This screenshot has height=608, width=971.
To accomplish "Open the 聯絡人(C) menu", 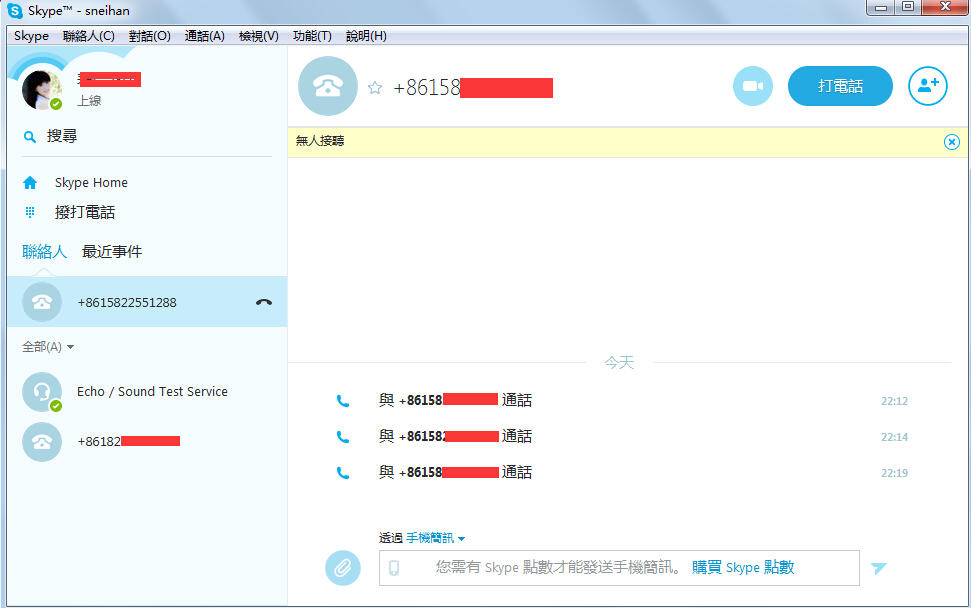I will (89, 36).
